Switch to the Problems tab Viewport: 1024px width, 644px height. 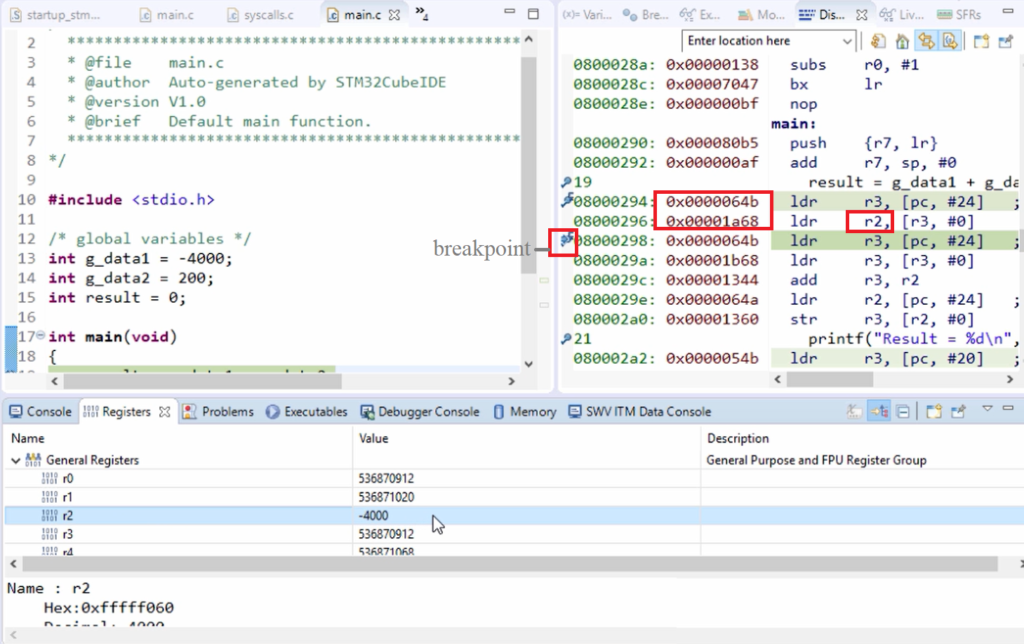click(218, 411)
